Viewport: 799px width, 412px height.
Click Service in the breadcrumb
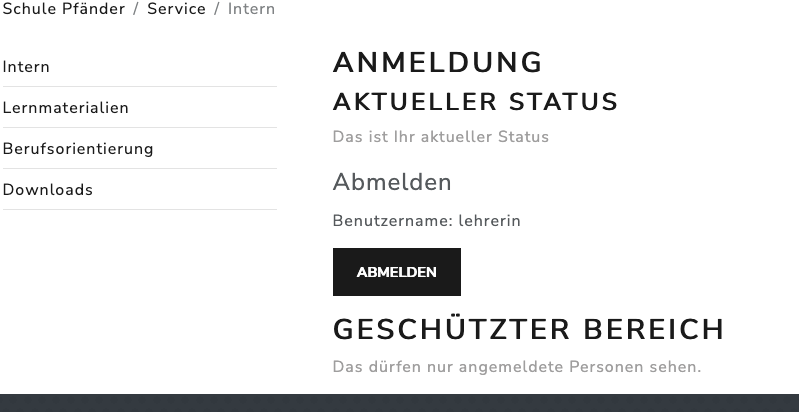[176, 9]
